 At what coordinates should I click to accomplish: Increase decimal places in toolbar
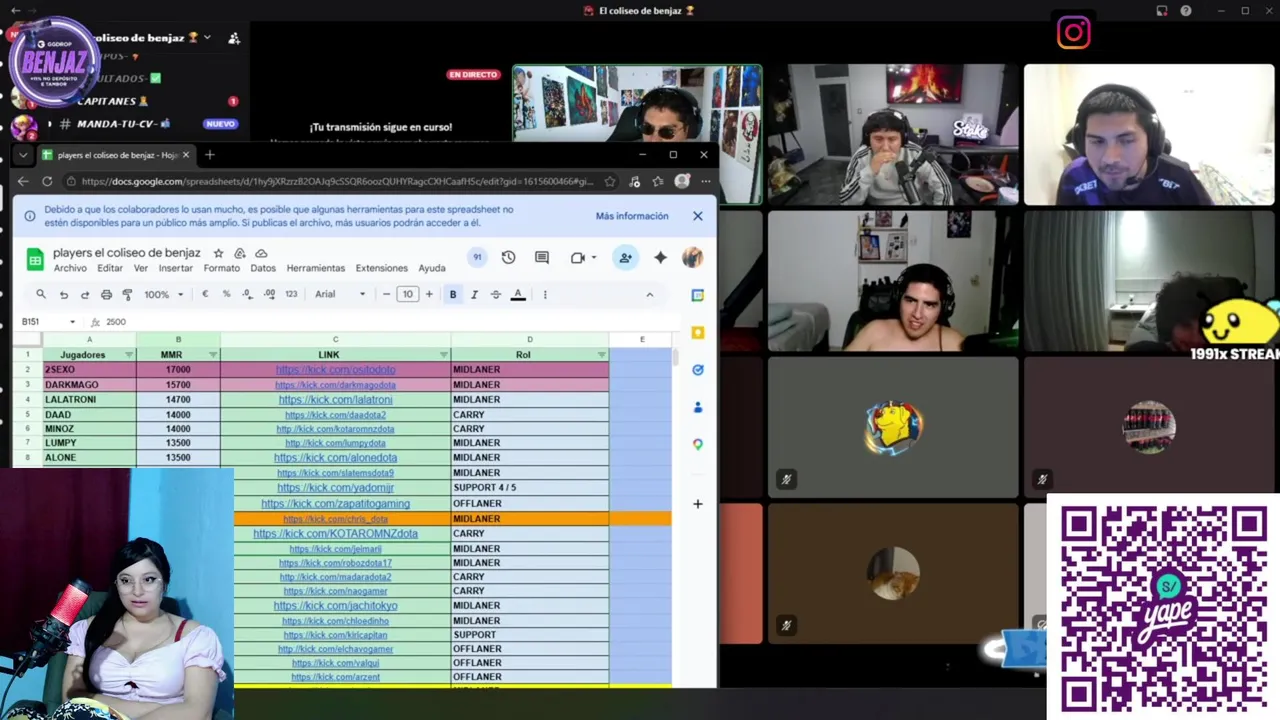(269, 294)
